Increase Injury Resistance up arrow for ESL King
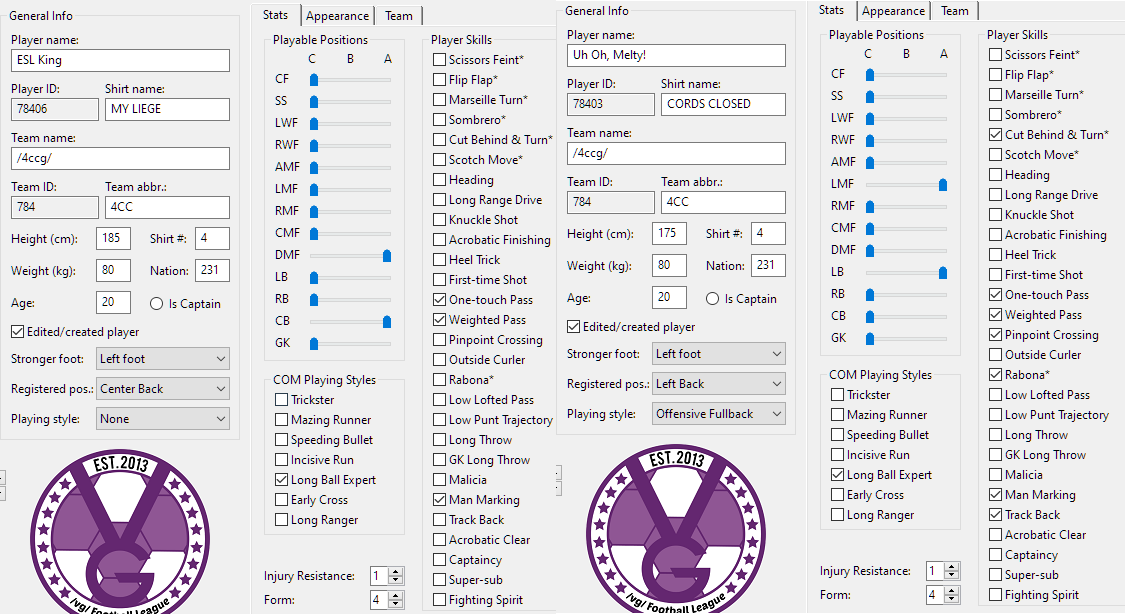The image size is (1125, 614). tap(395, 572)
